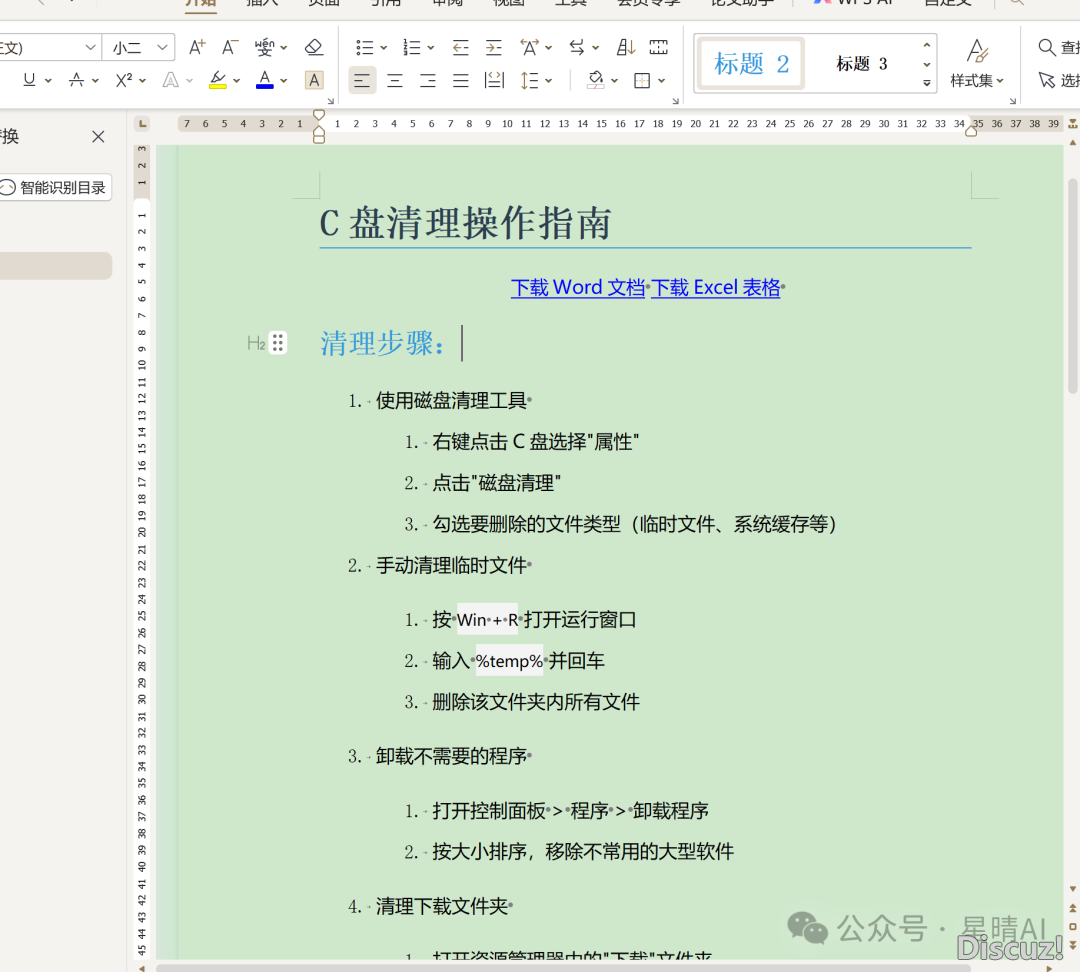Decrease the paragraph indent
1080x972 pixels.
click(460, 48)
